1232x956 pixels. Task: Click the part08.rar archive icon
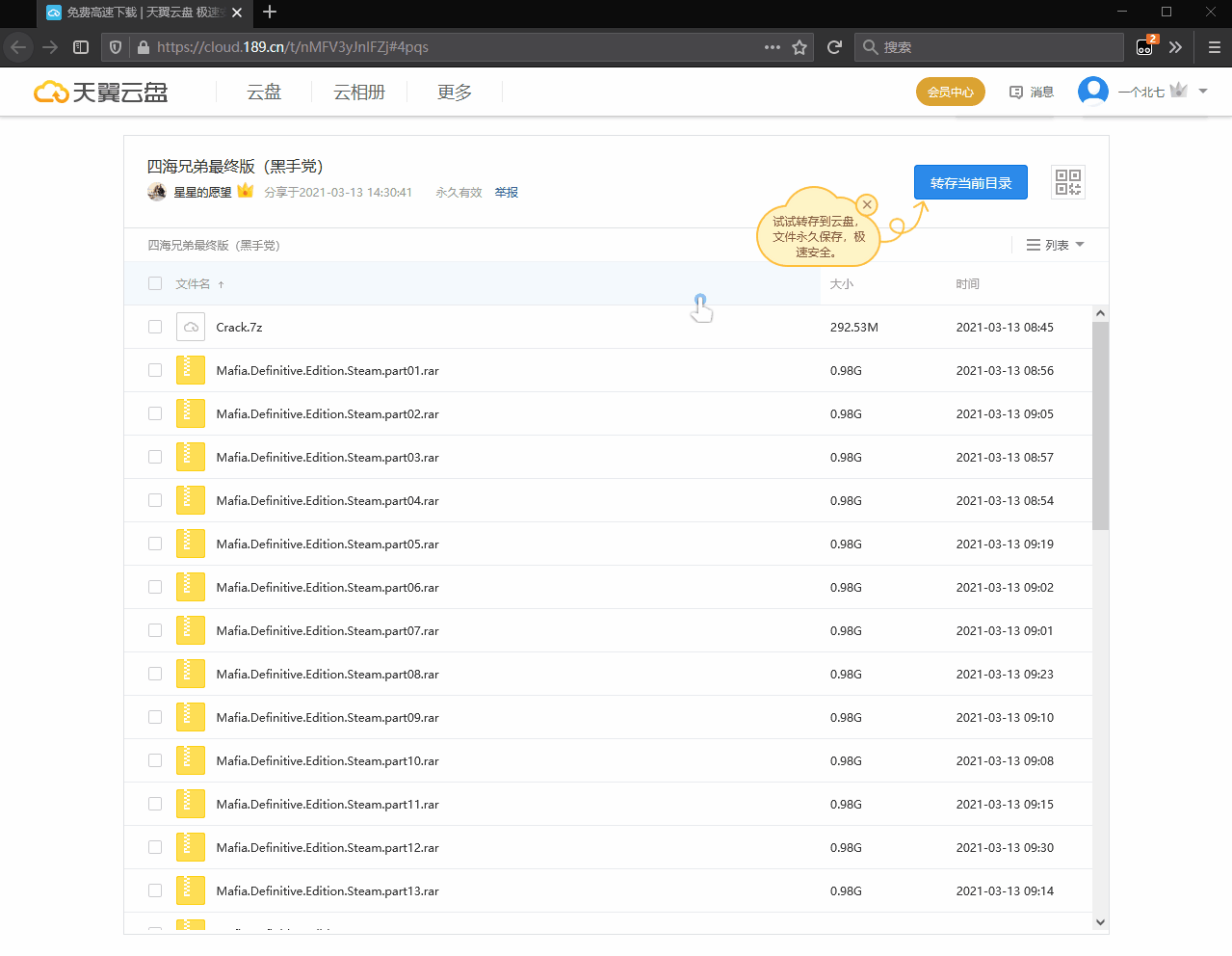[191, 674]
